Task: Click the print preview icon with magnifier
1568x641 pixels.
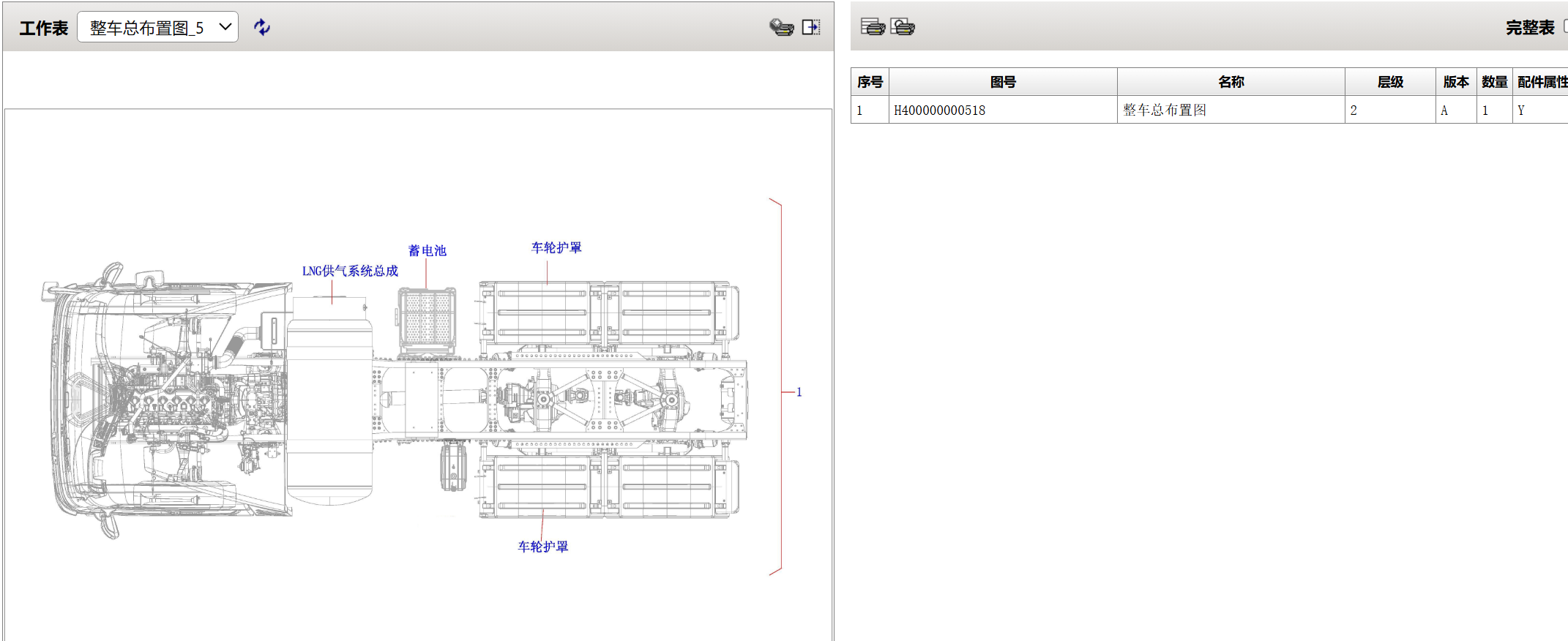Action: tap(902, 27)
